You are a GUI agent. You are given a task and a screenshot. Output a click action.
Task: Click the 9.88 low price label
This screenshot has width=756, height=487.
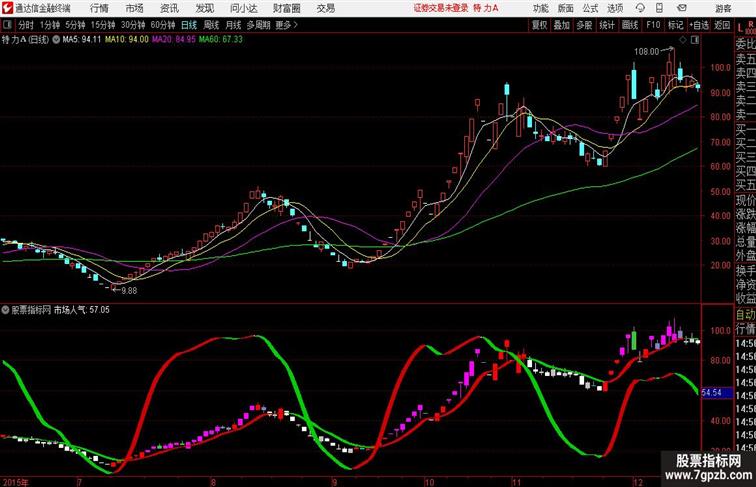[x=129, y=291]
